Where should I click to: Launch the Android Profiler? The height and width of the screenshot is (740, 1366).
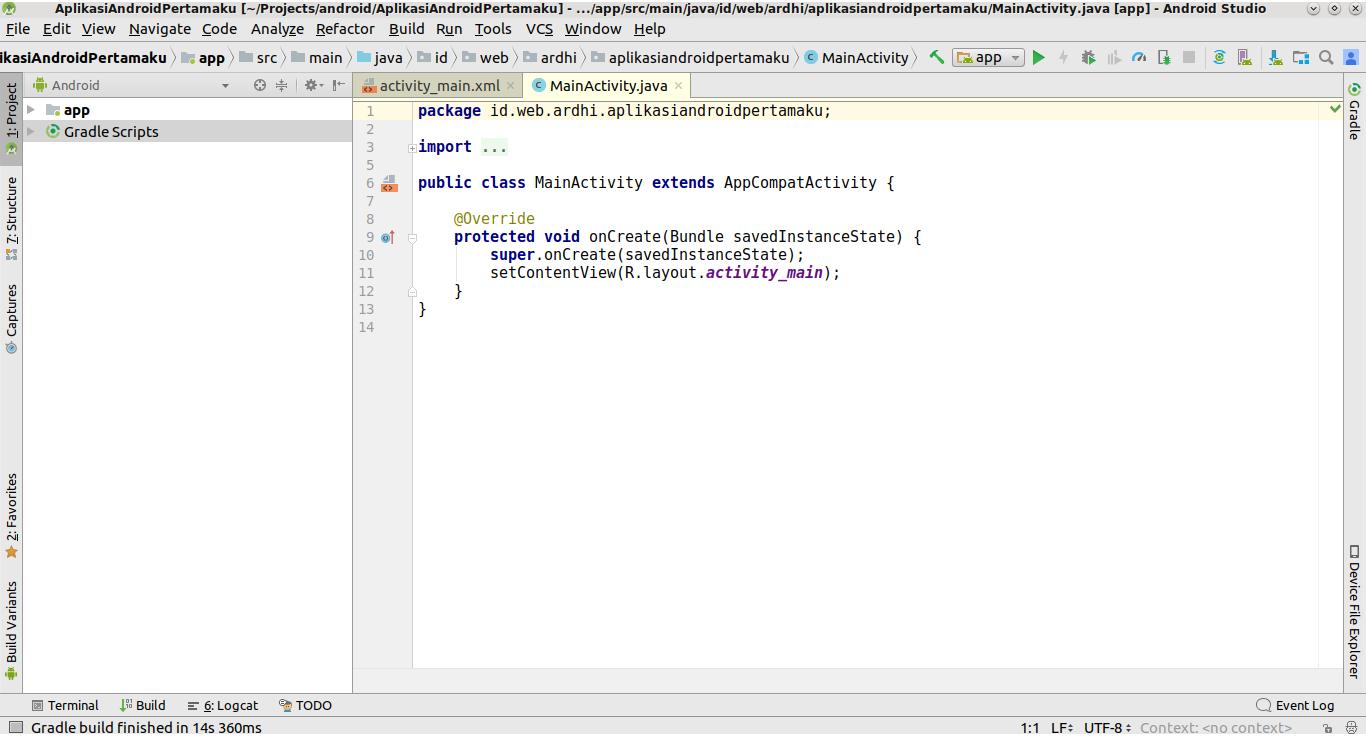[x=1138, y=57]
